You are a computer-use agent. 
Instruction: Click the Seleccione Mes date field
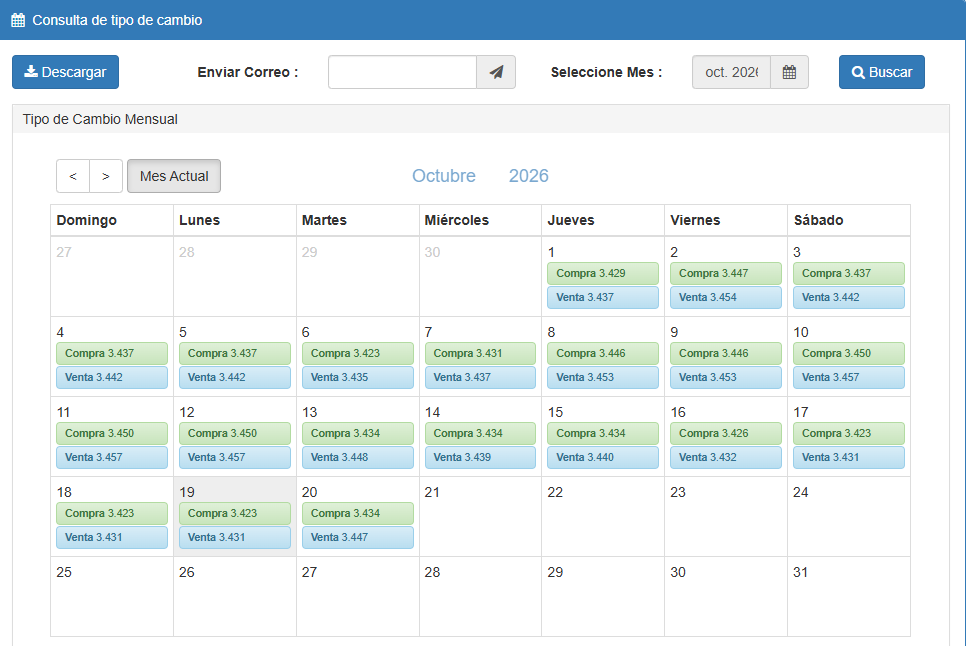pyautogui.click(x=731, y=72)
